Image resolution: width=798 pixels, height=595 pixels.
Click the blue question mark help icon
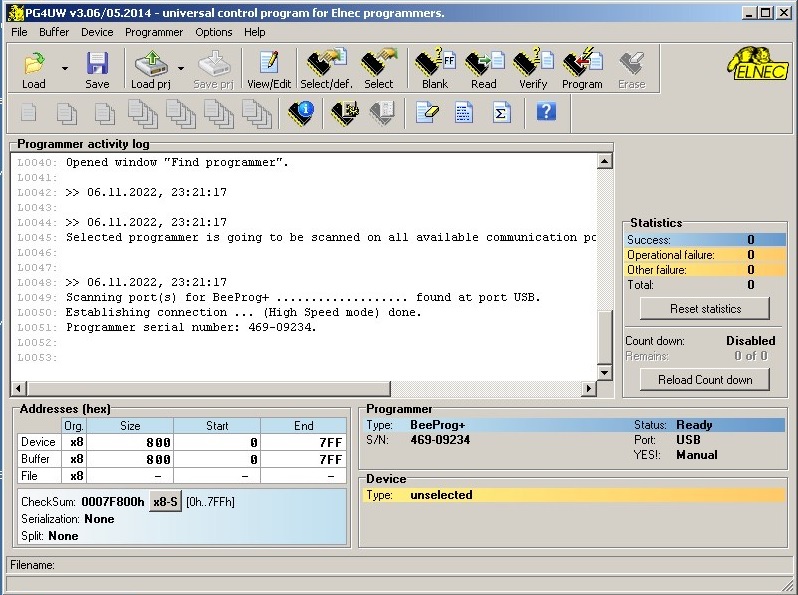click(546, 111)
